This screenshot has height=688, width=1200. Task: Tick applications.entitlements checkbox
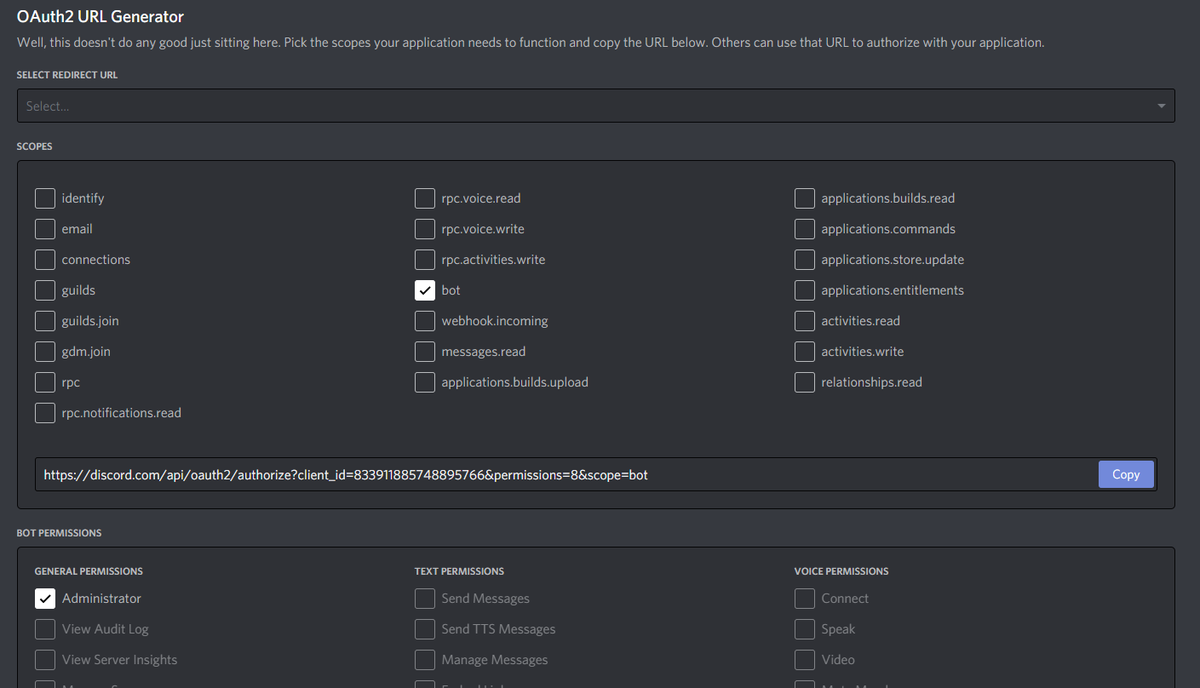[805, 290]
